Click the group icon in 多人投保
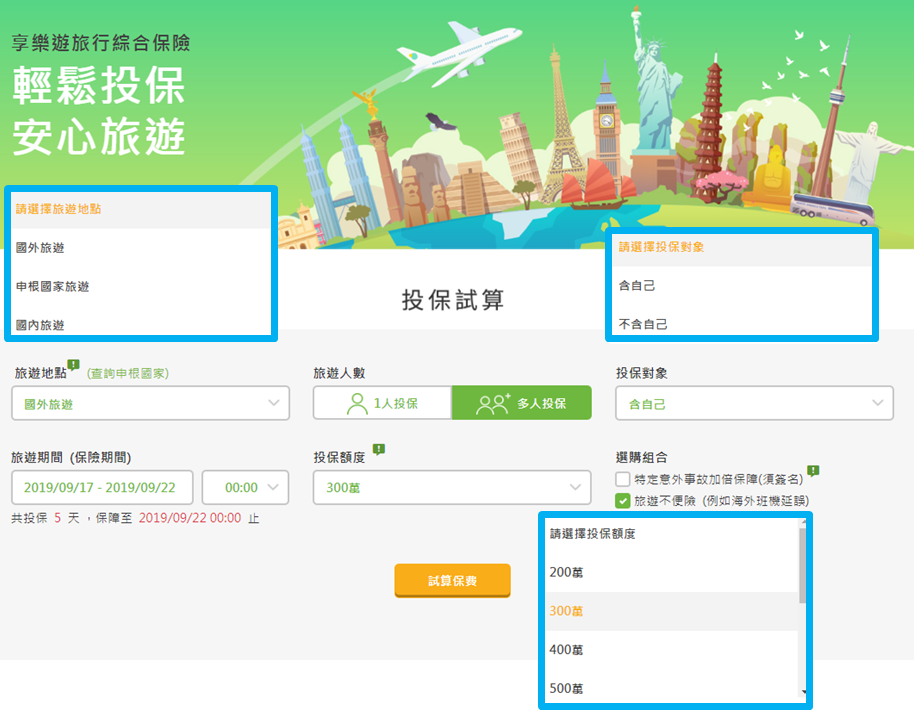Image resolution: width=915 pixels, height=725 pixels. pyautogui.click(x=493, y=403)
